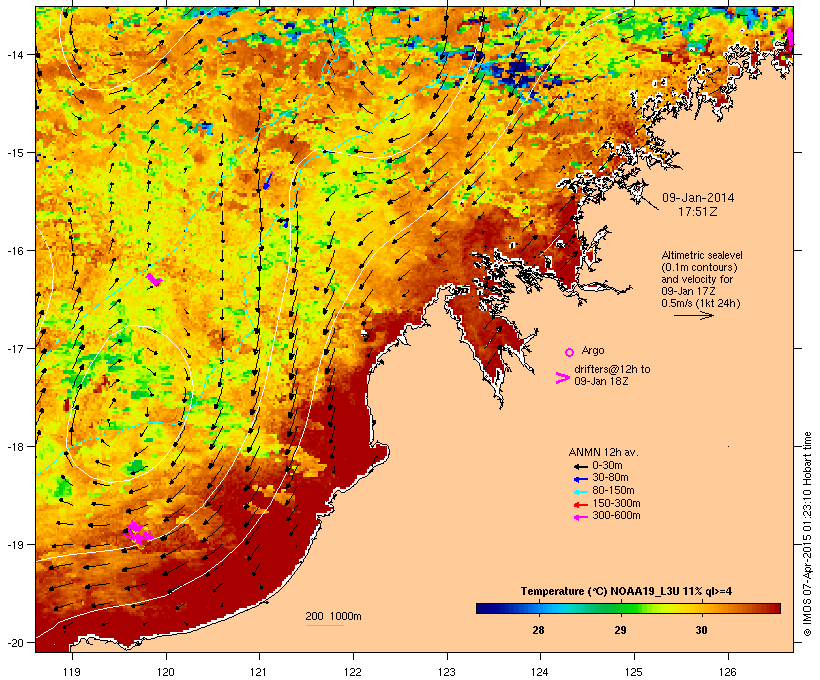Screen dimensions: 820x680
Task: Click the latitude axis label -14
Action: (14, 54)
